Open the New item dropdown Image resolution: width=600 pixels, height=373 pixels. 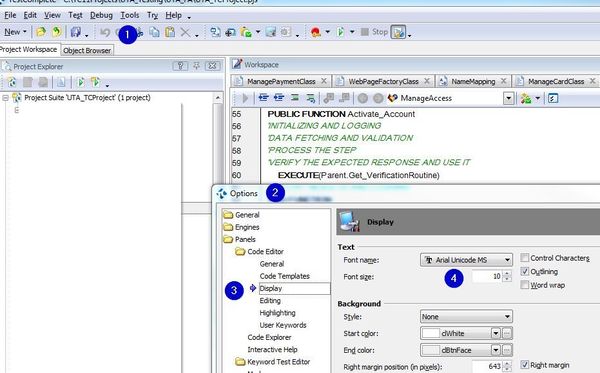point(16,32)
